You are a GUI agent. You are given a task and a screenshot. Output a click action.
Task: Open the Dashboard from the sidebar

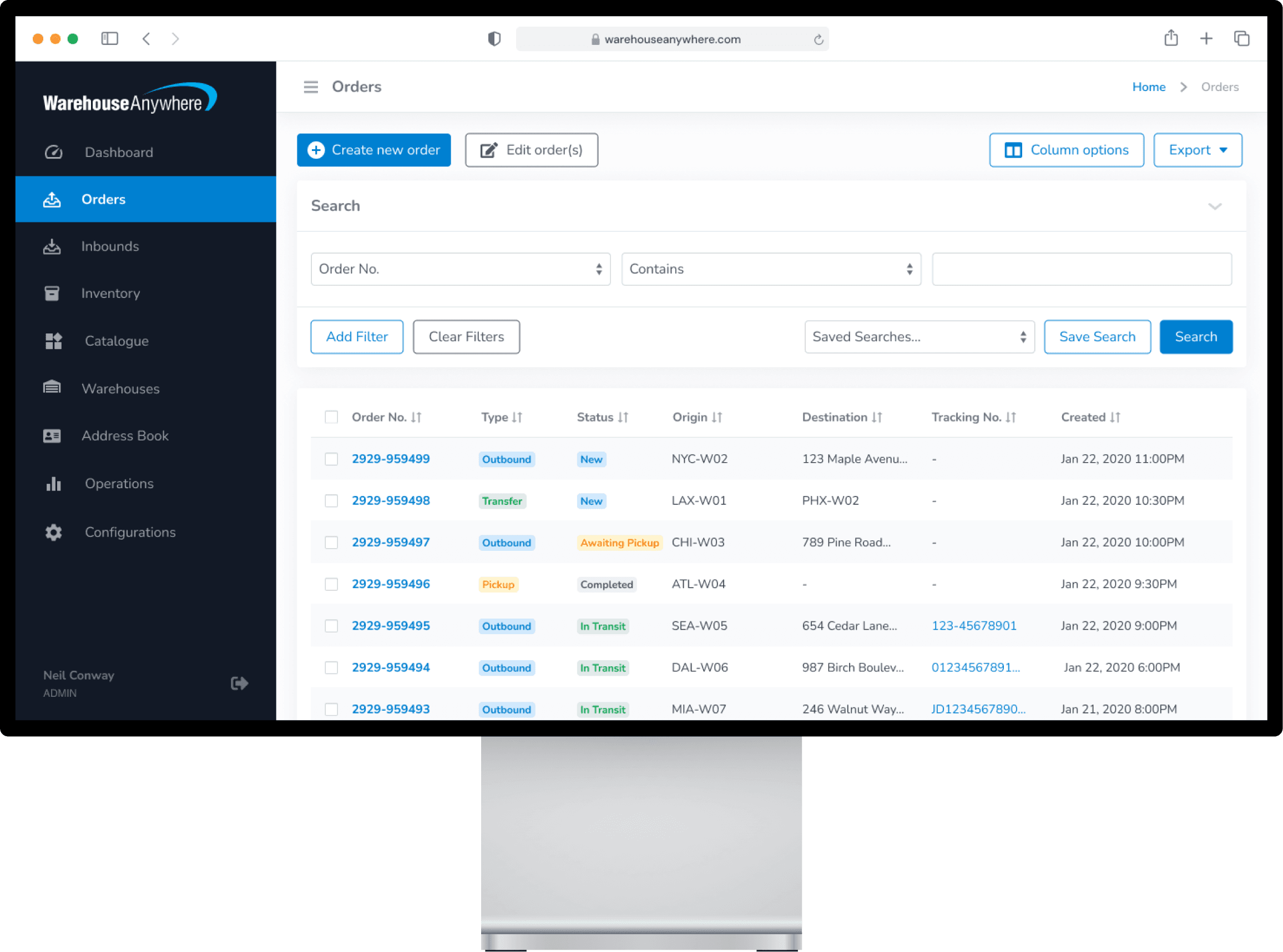point(119,152)
